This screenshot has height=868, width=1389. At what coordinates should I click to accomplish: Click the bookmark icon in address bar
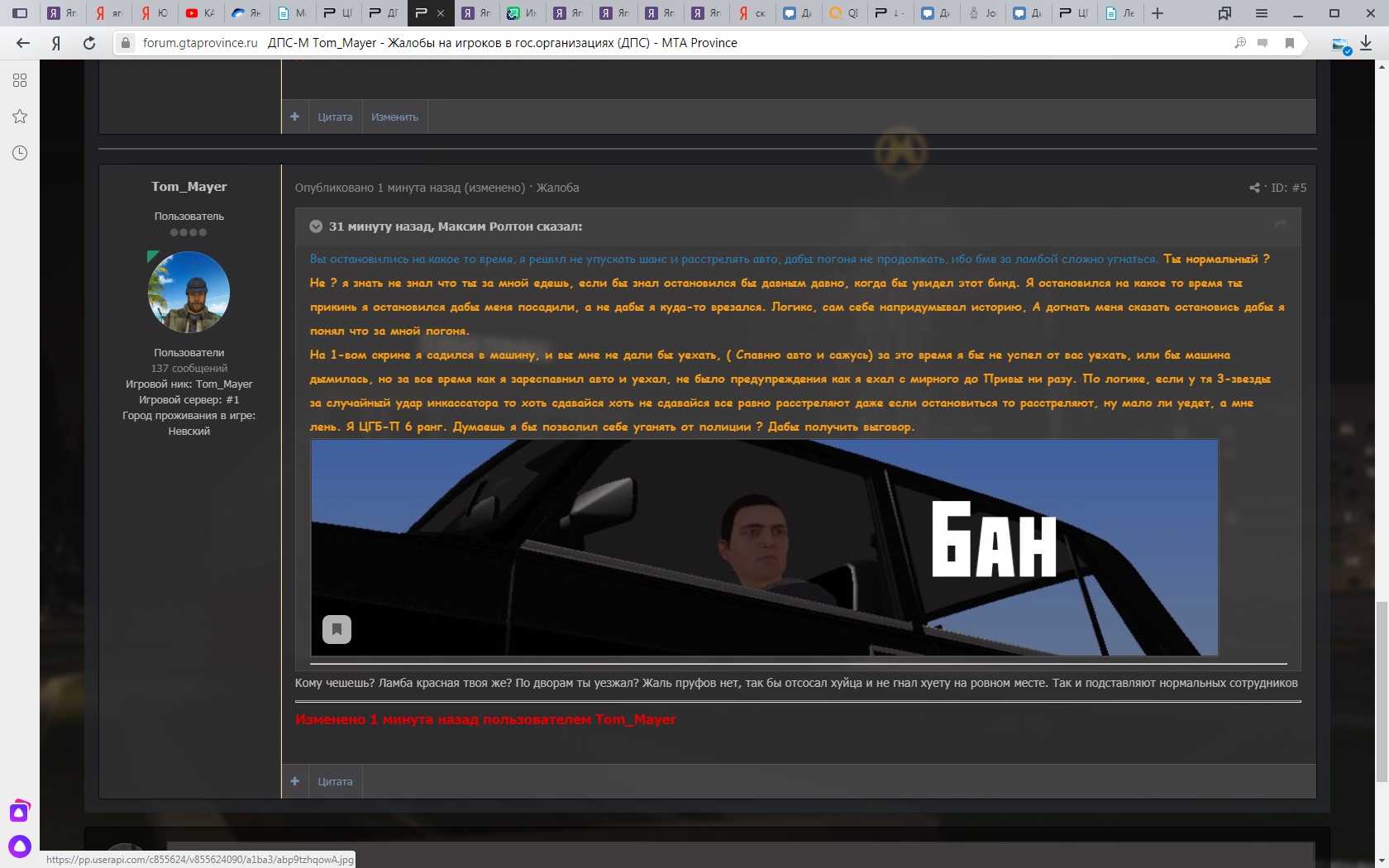coord(1289,43)
